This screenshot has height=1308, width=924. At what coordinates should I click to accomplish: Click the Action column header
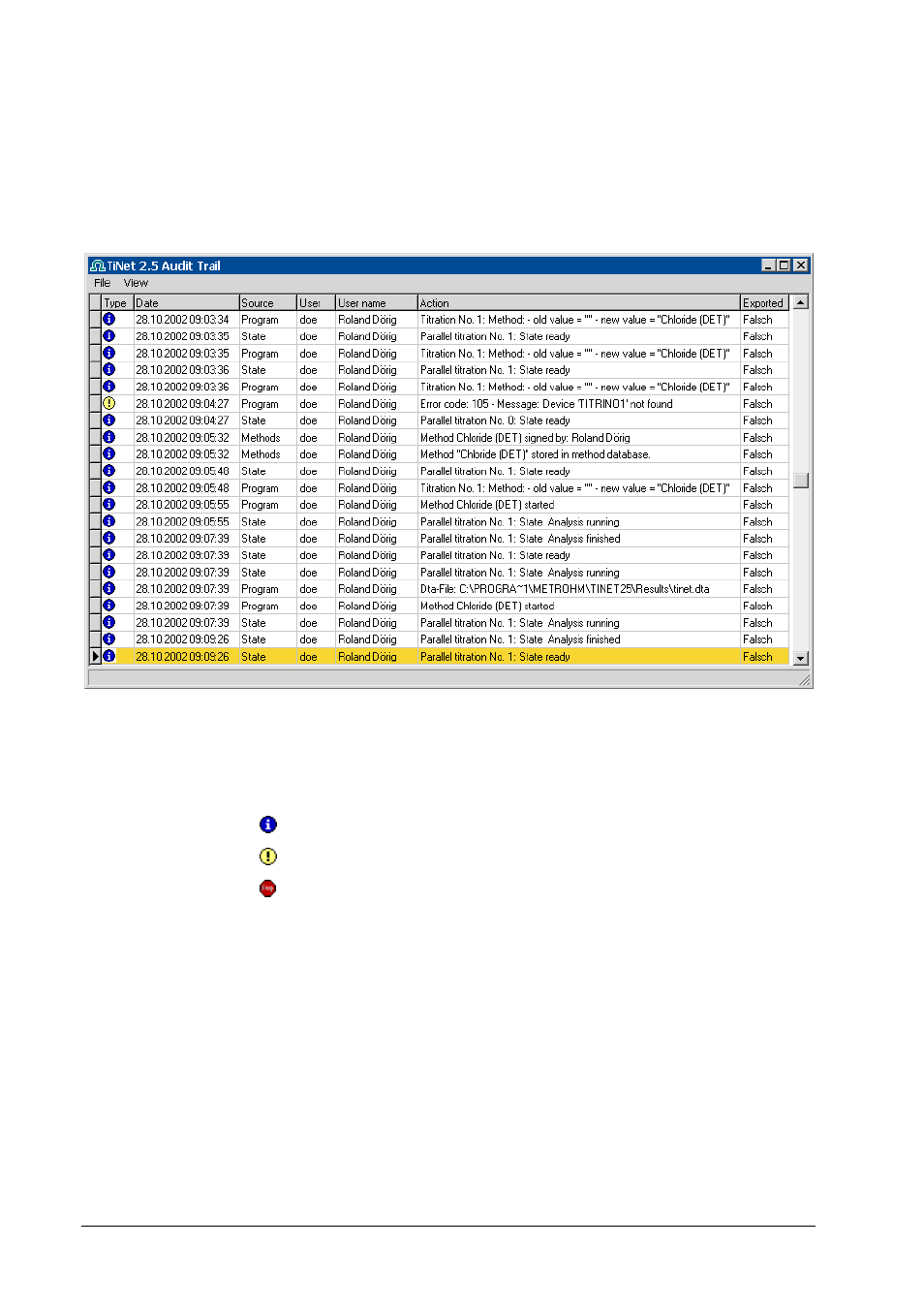click(578, 302)
